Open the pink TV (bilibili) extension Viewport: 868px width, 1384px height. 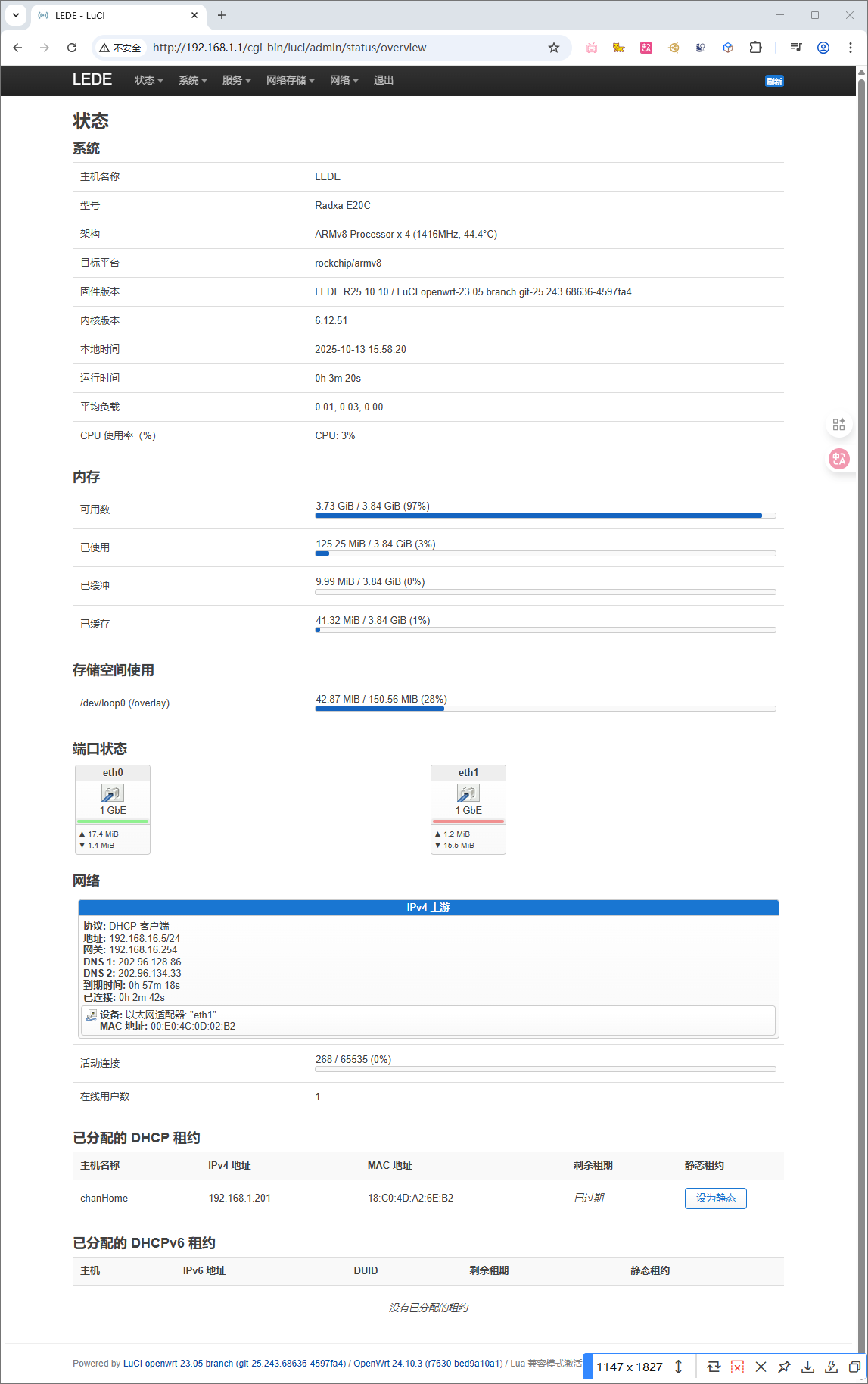click(x=592, y=48)
